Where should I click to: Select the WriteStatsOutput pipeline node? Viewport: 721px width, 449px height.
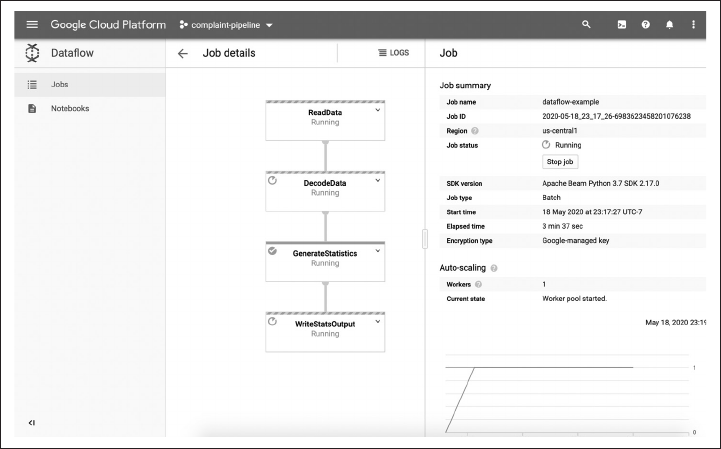click(x=325, y=332)
